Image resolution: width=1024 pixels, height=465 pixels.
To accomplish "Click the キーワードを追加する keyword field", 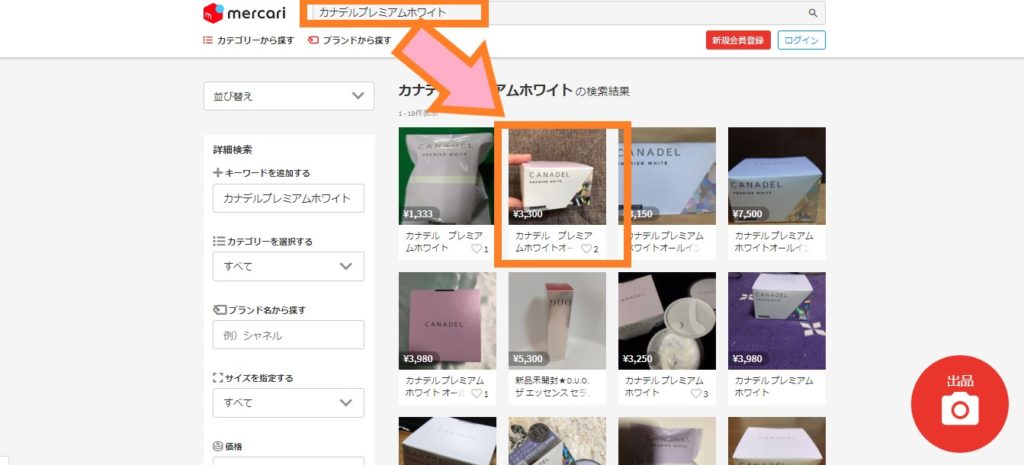I will pos(289,199).
